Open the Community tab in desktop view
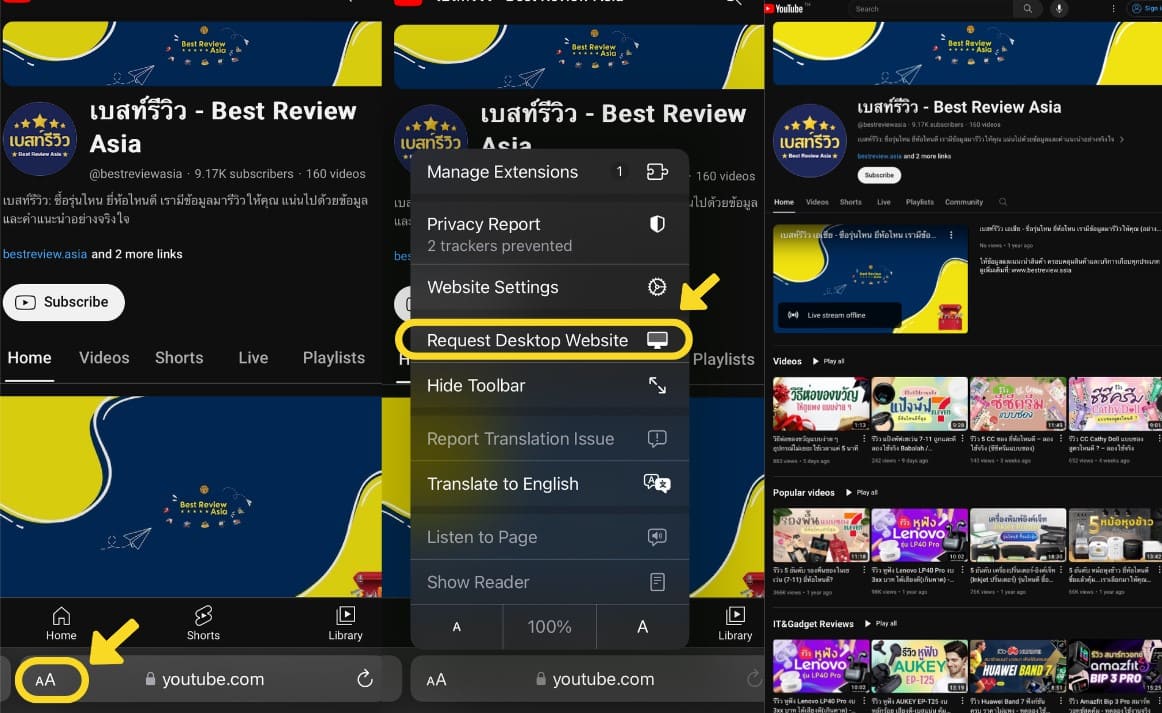1162x713 pixels. (x=963, y=202)
